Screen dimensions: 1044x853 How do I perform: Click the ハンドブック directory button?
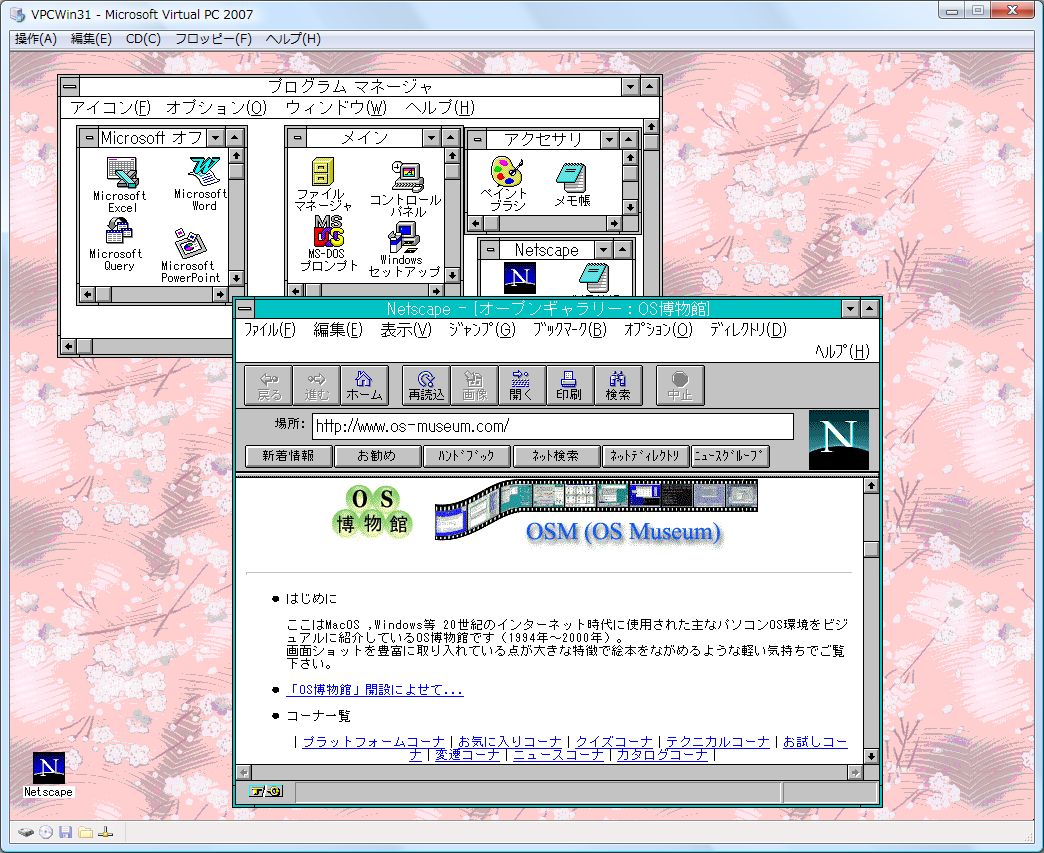(x=467, y=456)
